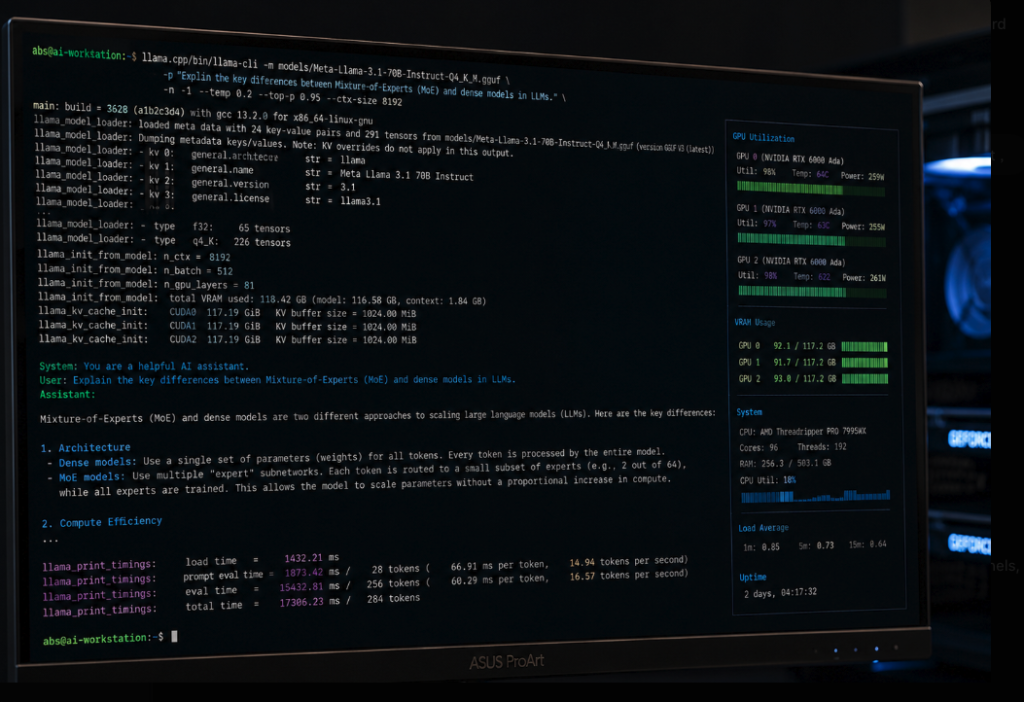Click the "User: Explain the key differences" line
Viewport: 1024px width, 702px height.
[277, 380]
